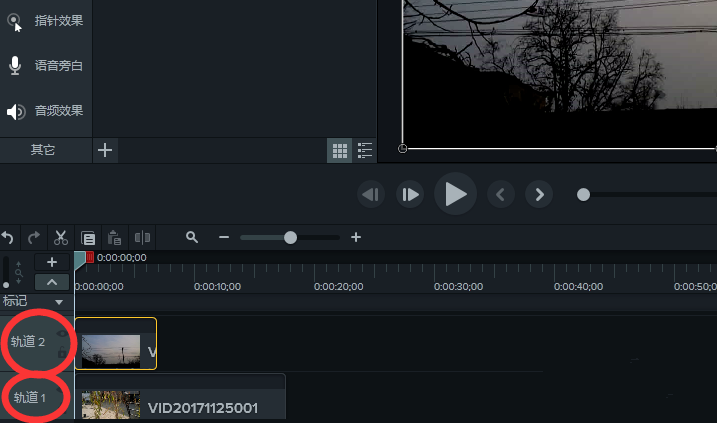Step back one frame in preview
Image resolution: width=717 pixels, height=423 pixels.
tap(372, 194)
